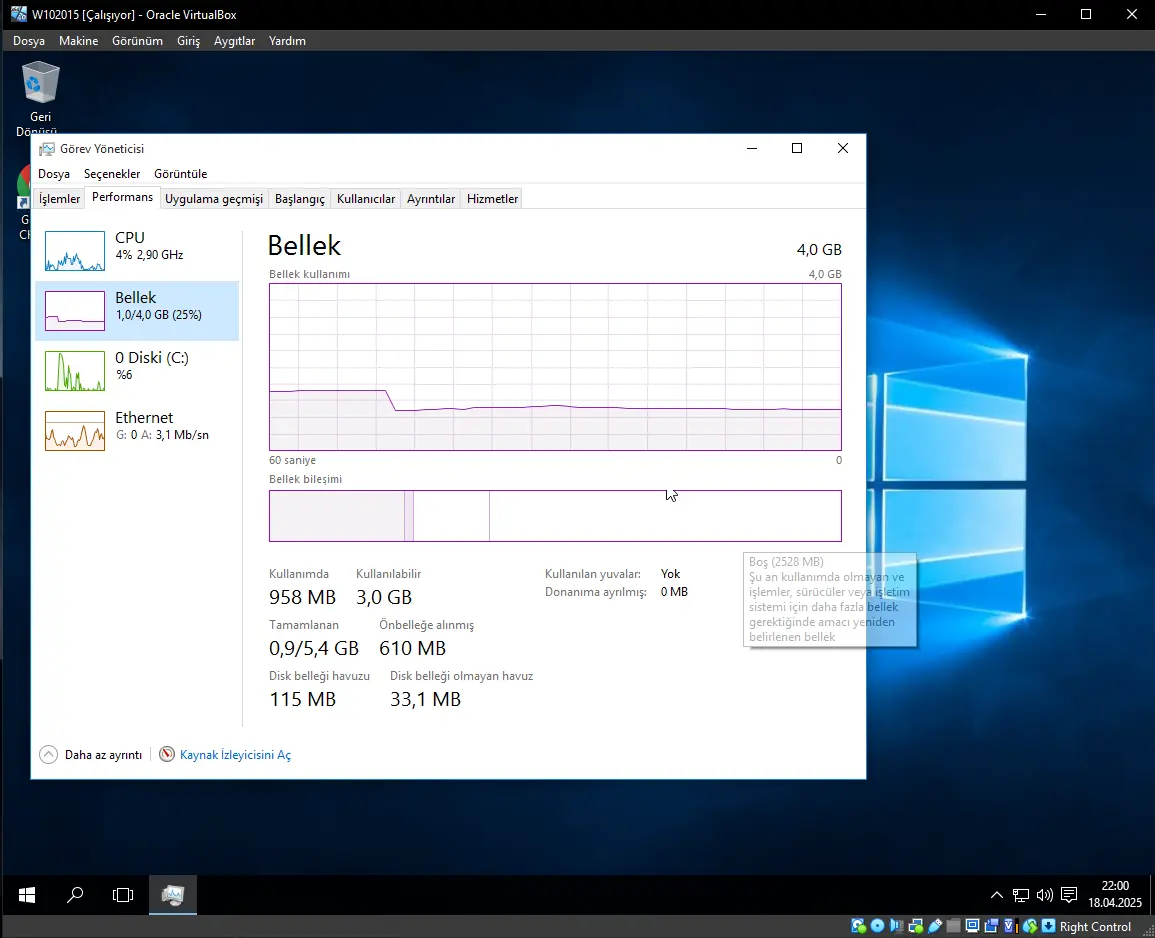The width and height of the screenshot is (1155, 938).
Task: Open VirtualBox Görünüm menu
Action: (137, 41)
